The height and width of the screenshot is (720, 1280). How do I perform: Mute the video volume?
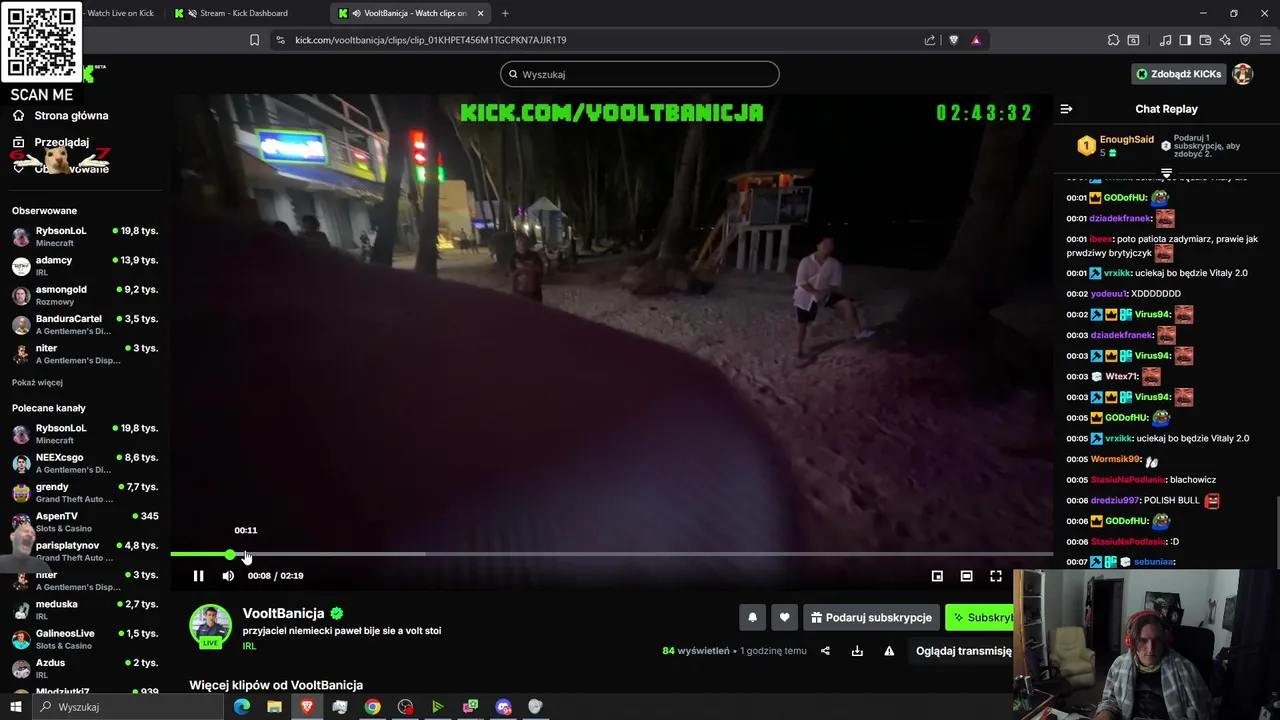(x=228, y=576)
